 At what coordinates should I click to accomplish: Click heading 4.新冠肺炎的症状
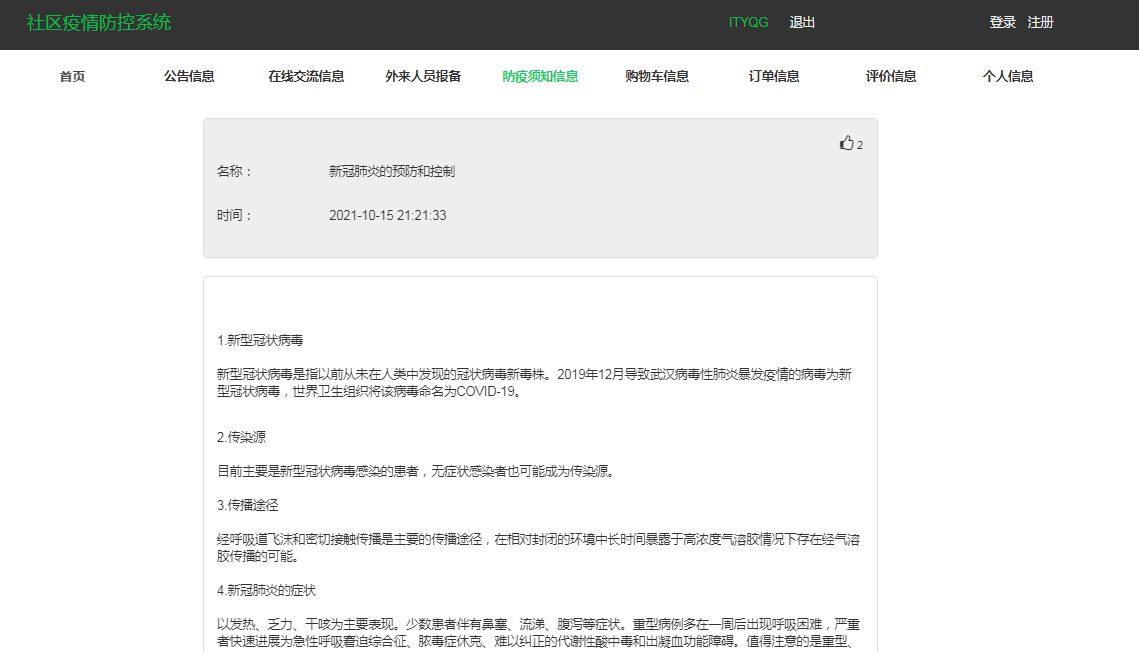267,590
